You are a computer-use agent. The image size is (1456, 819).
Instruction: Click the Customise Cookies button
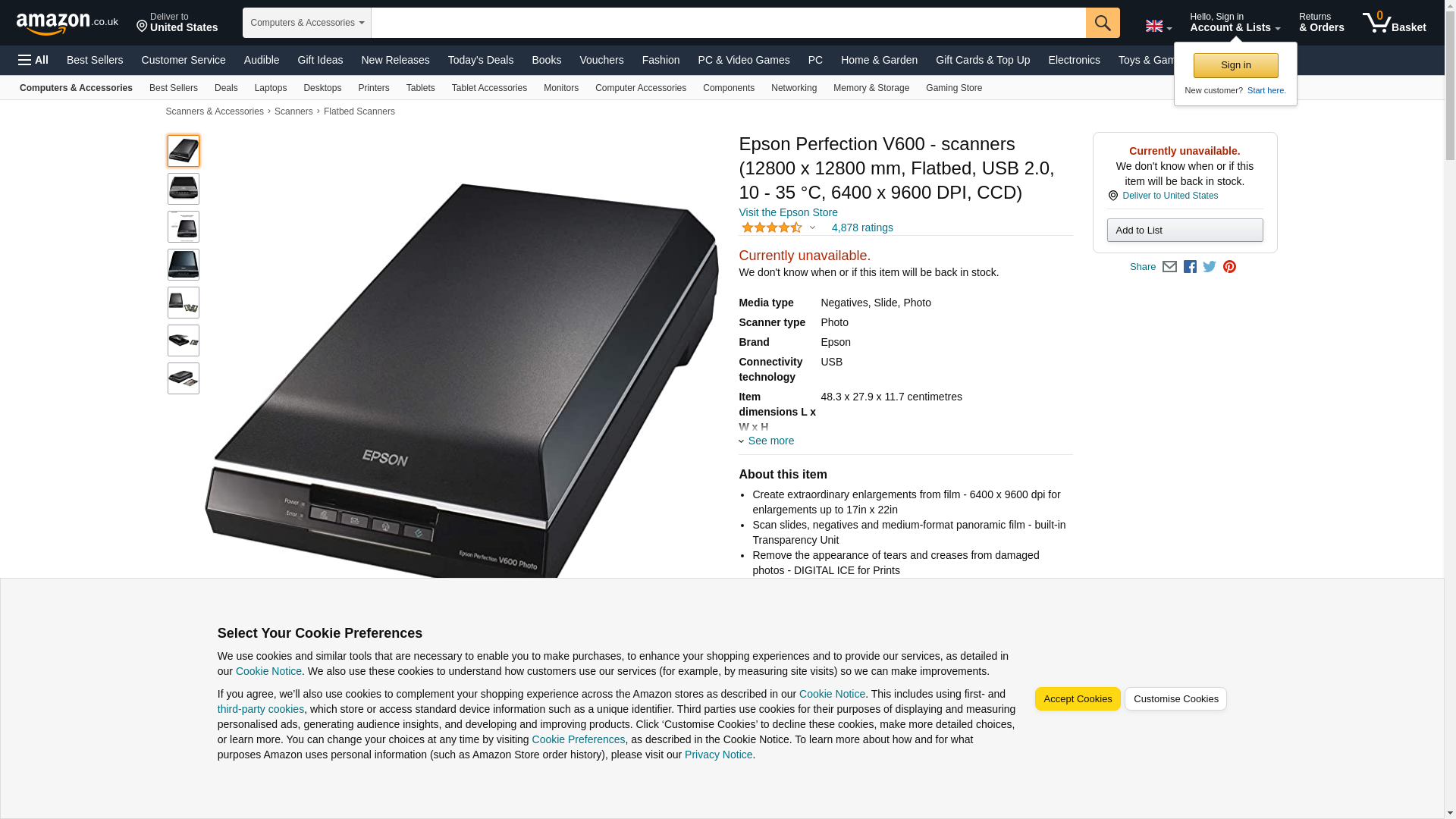click(1175, 699)
